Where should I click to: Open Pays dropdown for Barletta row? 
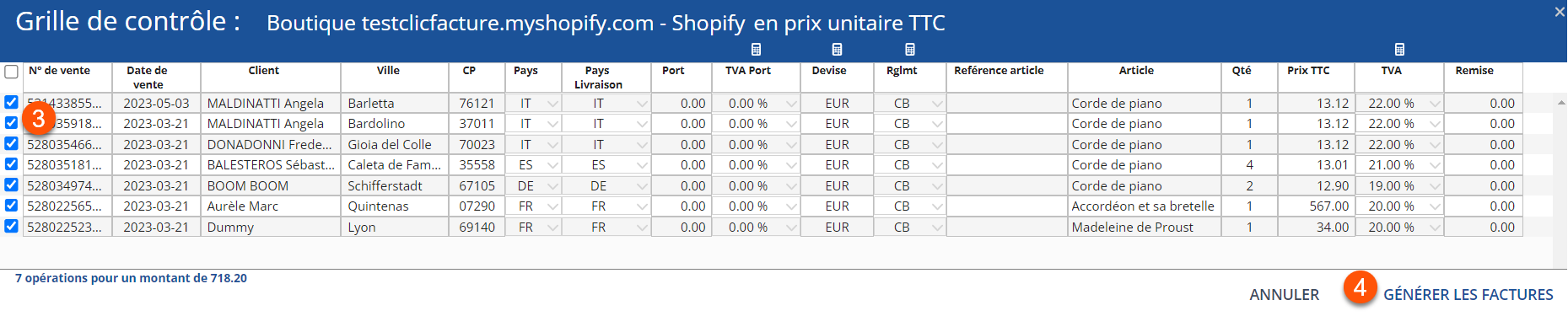click(x=552, y=104)
